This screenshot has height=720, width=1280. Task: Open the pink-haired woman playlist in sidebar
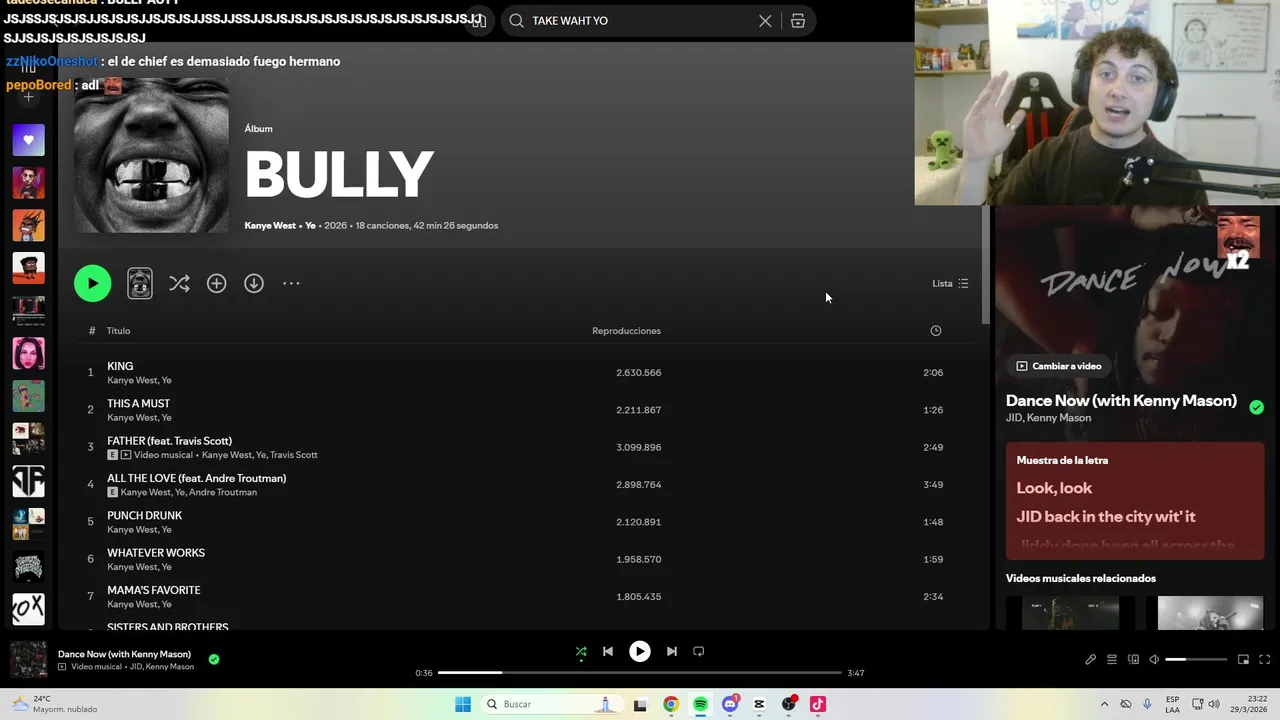pos(28,353)
